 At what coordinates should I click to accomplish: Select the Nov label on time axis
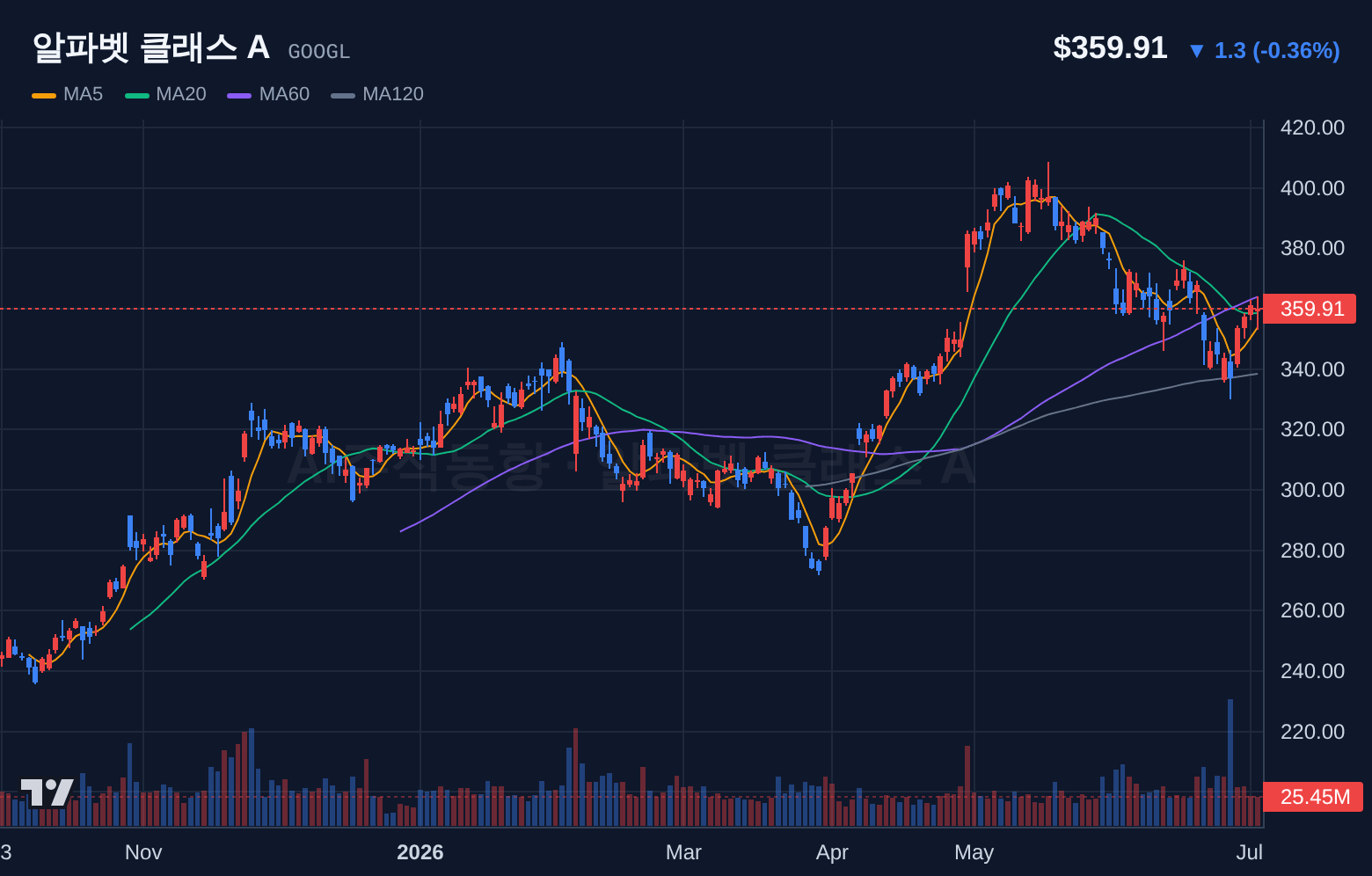click(x=143, y=852)
